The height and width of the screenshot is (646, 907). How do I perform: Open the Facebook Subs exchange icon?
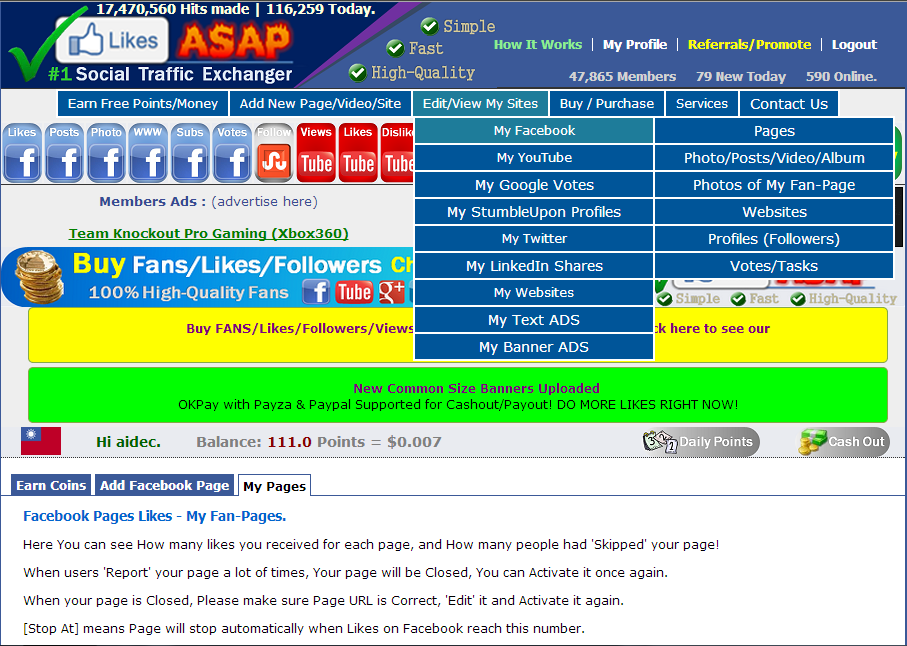(x=190, y=153)
